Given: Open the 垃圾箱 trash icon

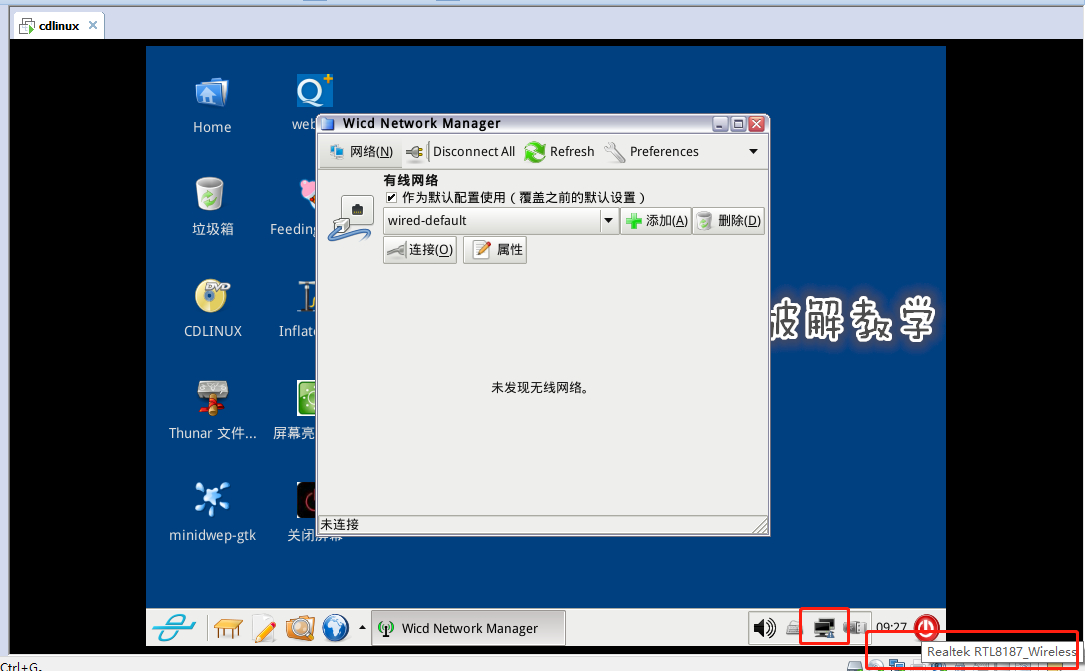Looking at the screenshot, I should [x=212, y=206].
